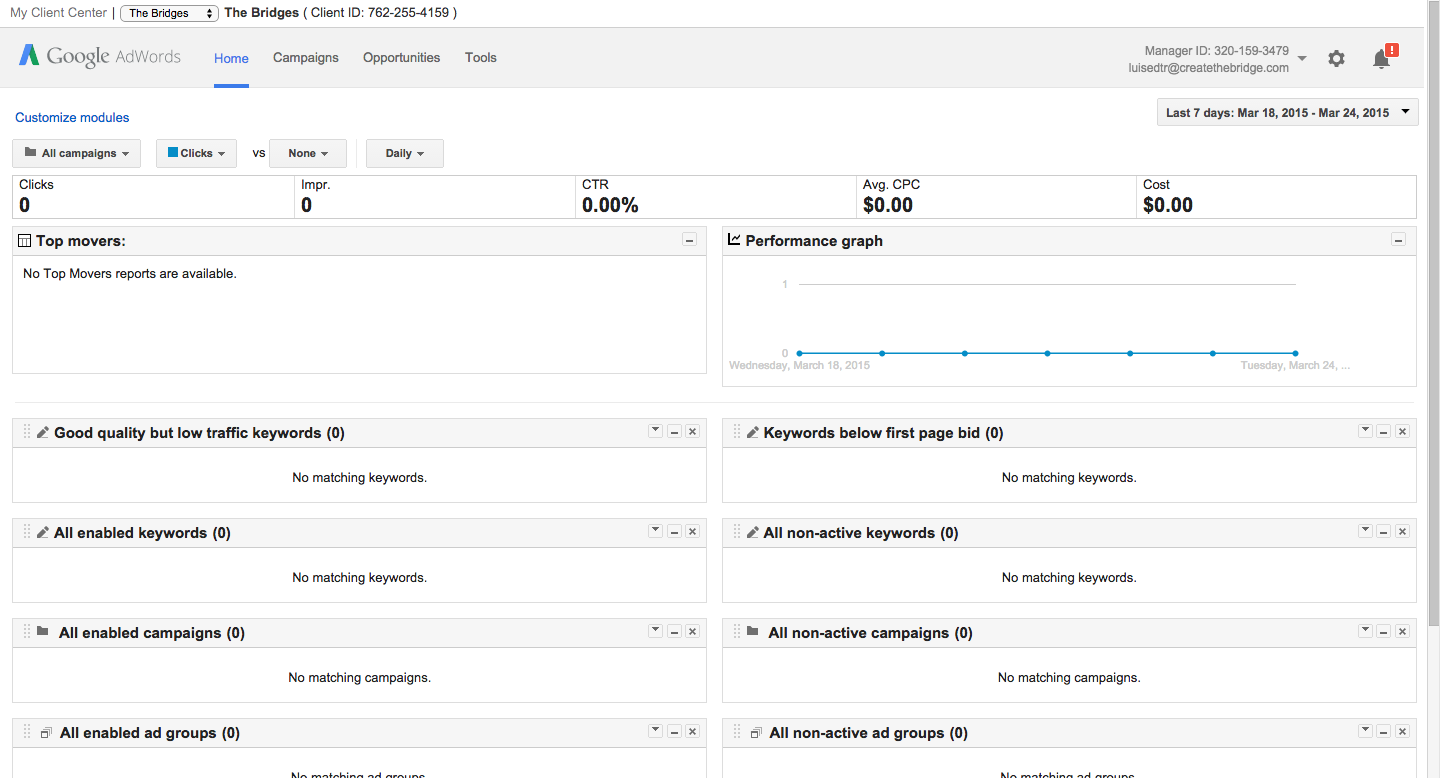Click pencil icon beside All enabled keywords

click(42, 532)
